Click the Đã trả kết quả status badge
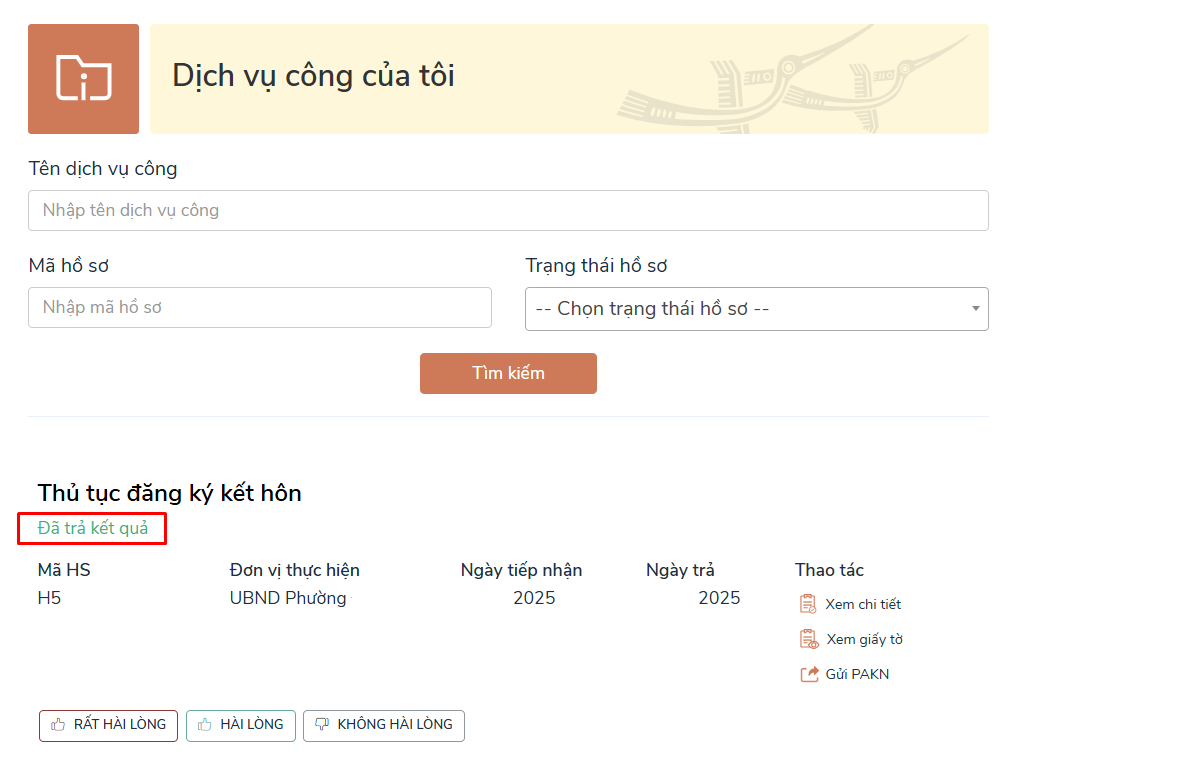 (x=91, y=529)
